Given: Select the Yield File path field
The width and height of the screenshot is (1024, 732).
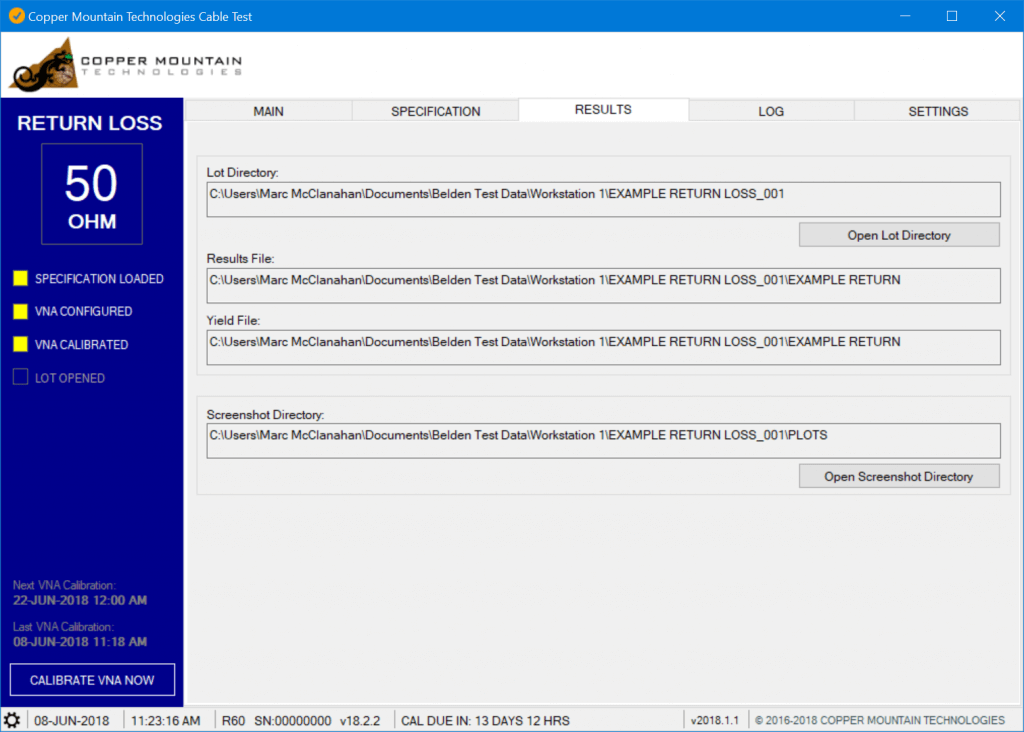Looking at the screenshot, I should pyautogui.click(x=603, y=347).
